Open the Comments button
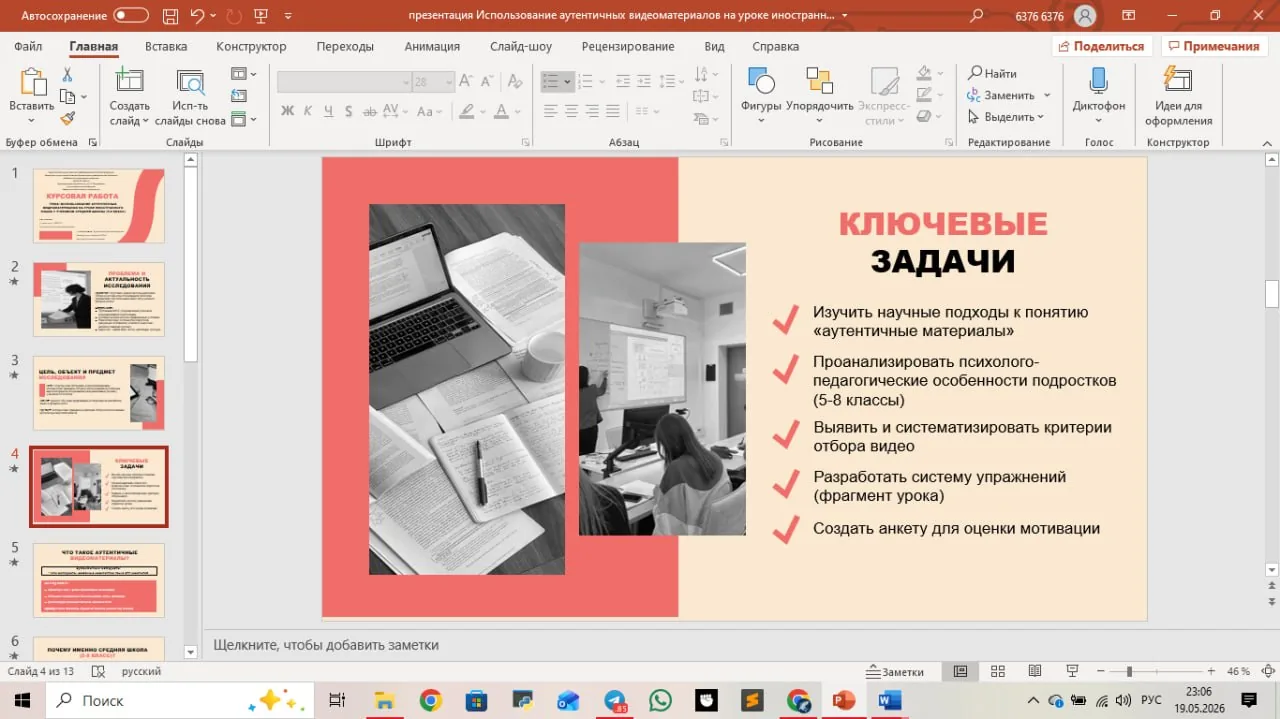 1213,46
